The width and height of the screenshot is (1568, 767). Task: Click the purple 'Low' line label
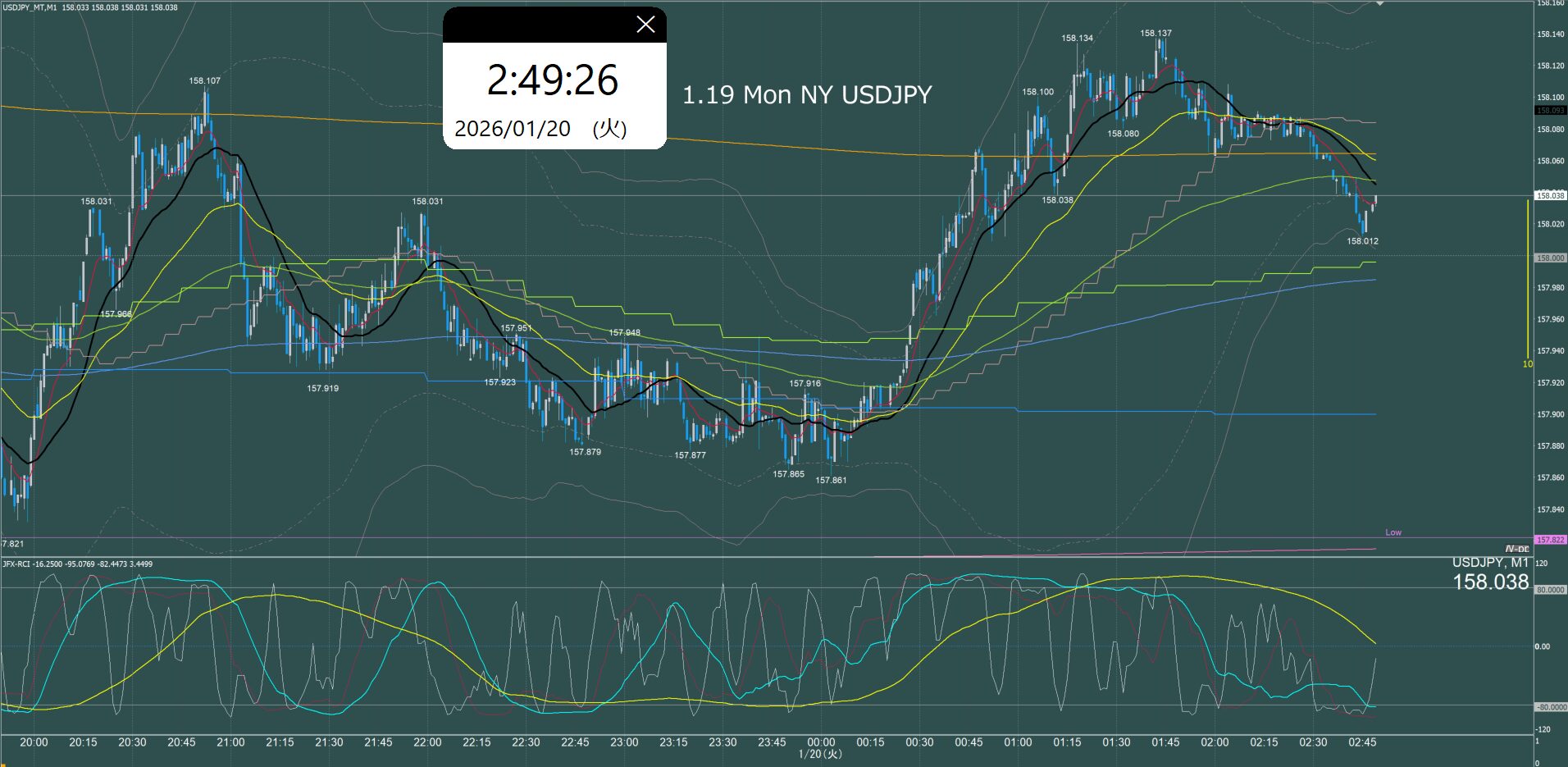tap(1393, 532)
